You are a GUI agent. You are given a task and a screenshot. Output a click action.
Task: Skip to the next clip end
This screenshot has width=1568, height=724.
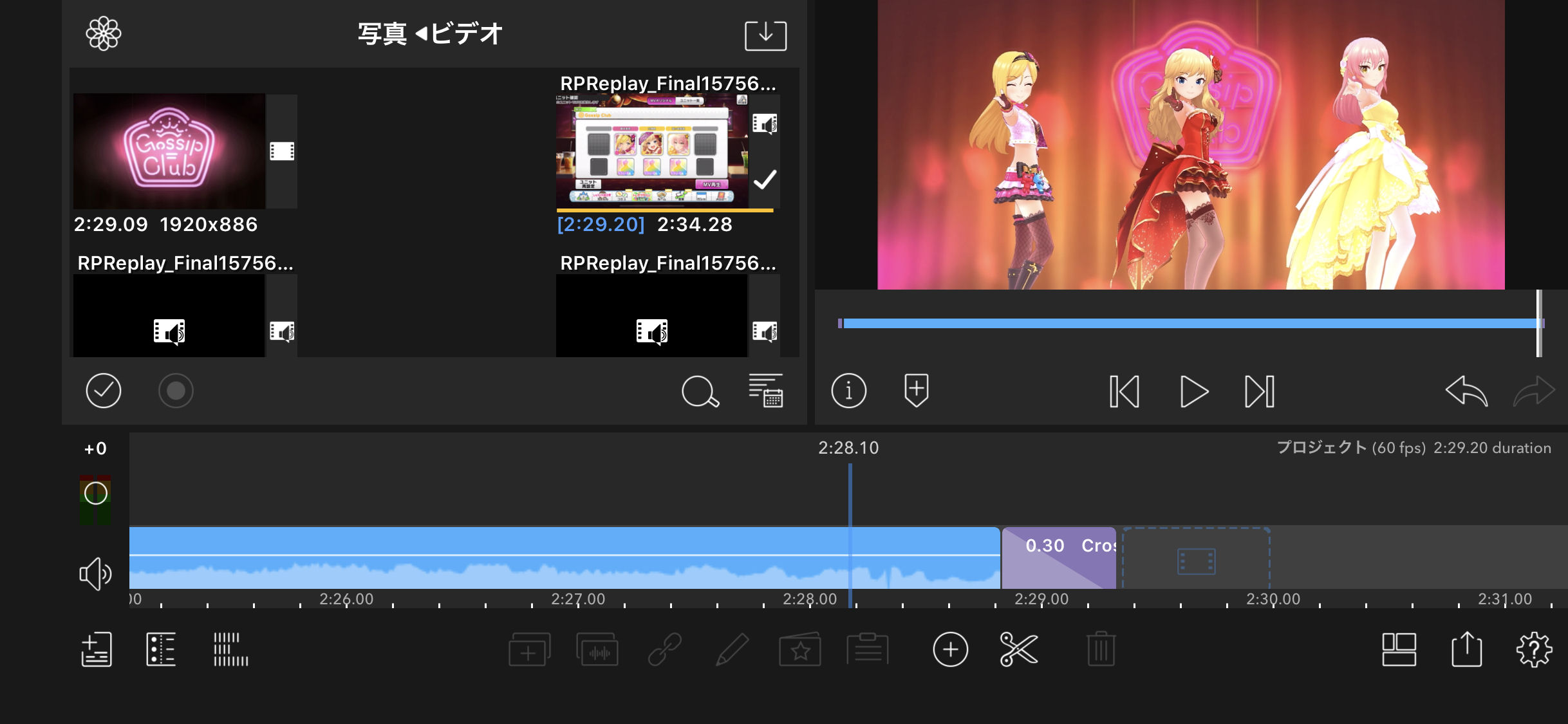point(1260,391)
